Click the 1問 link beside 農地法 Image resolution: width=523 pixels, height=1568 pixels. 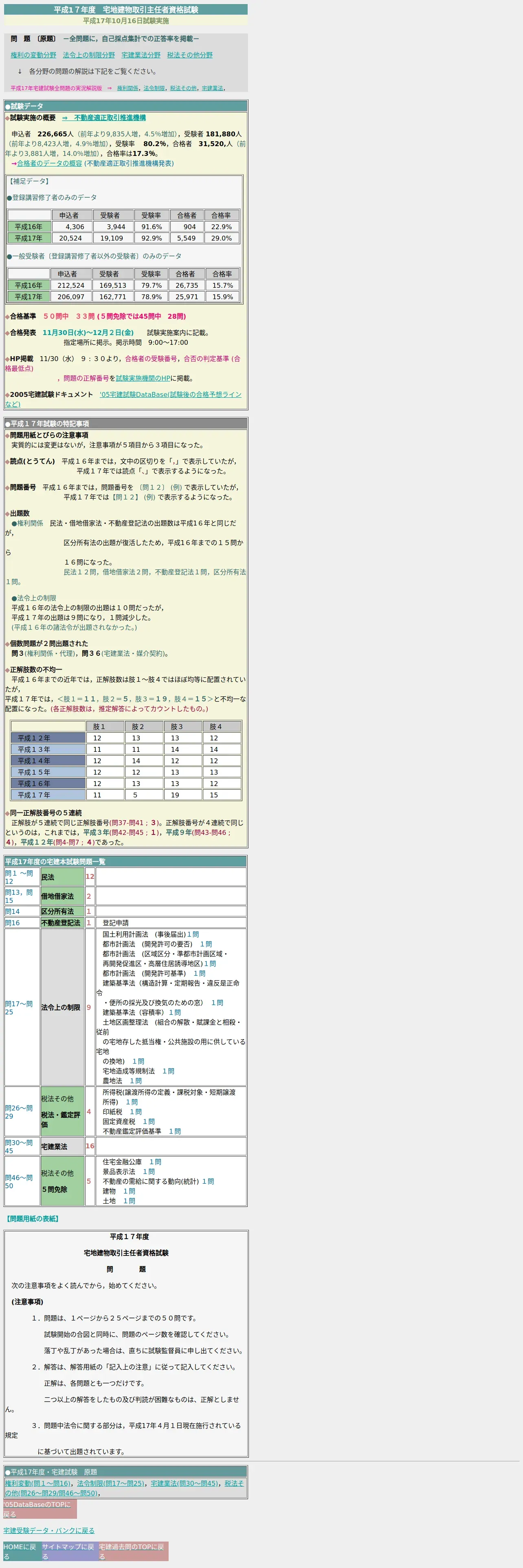pos(136,1080)
